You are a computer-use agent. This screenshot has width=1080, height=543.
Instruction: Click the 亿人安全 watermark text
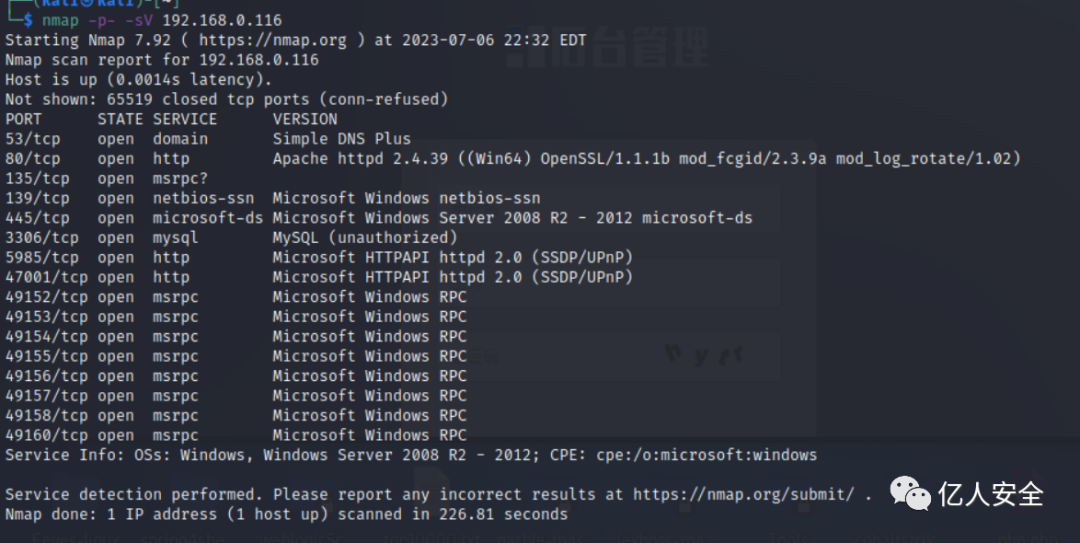[990, 494]
